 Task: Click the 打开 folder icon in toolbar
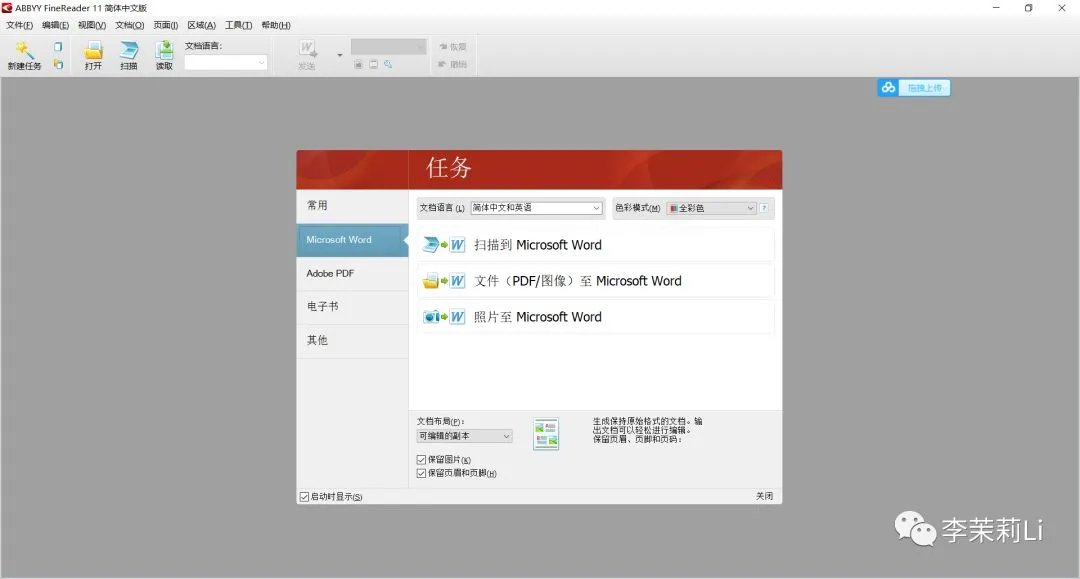click(x=93, y=50)
